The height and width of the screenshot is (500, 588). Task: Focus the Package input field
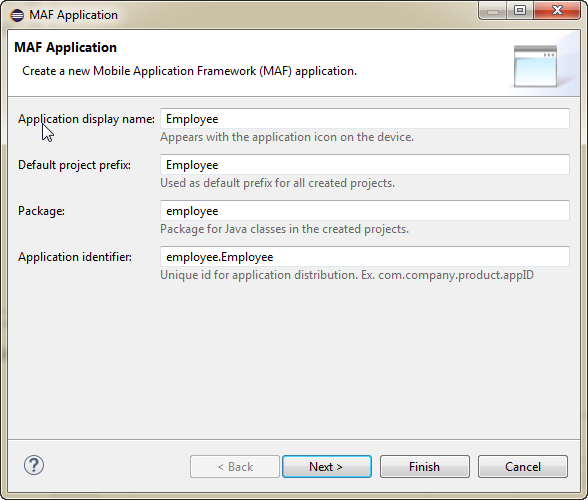[x=365, y=211]
